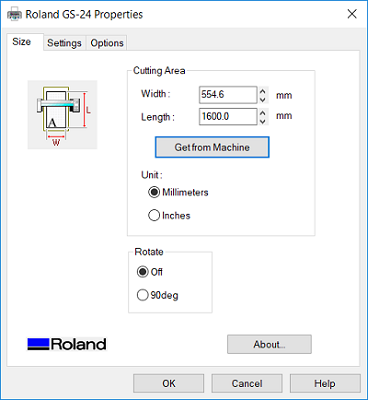This screenshot has width=368, height=400.
Task: Click the Width: label
Action: point(156,94)
